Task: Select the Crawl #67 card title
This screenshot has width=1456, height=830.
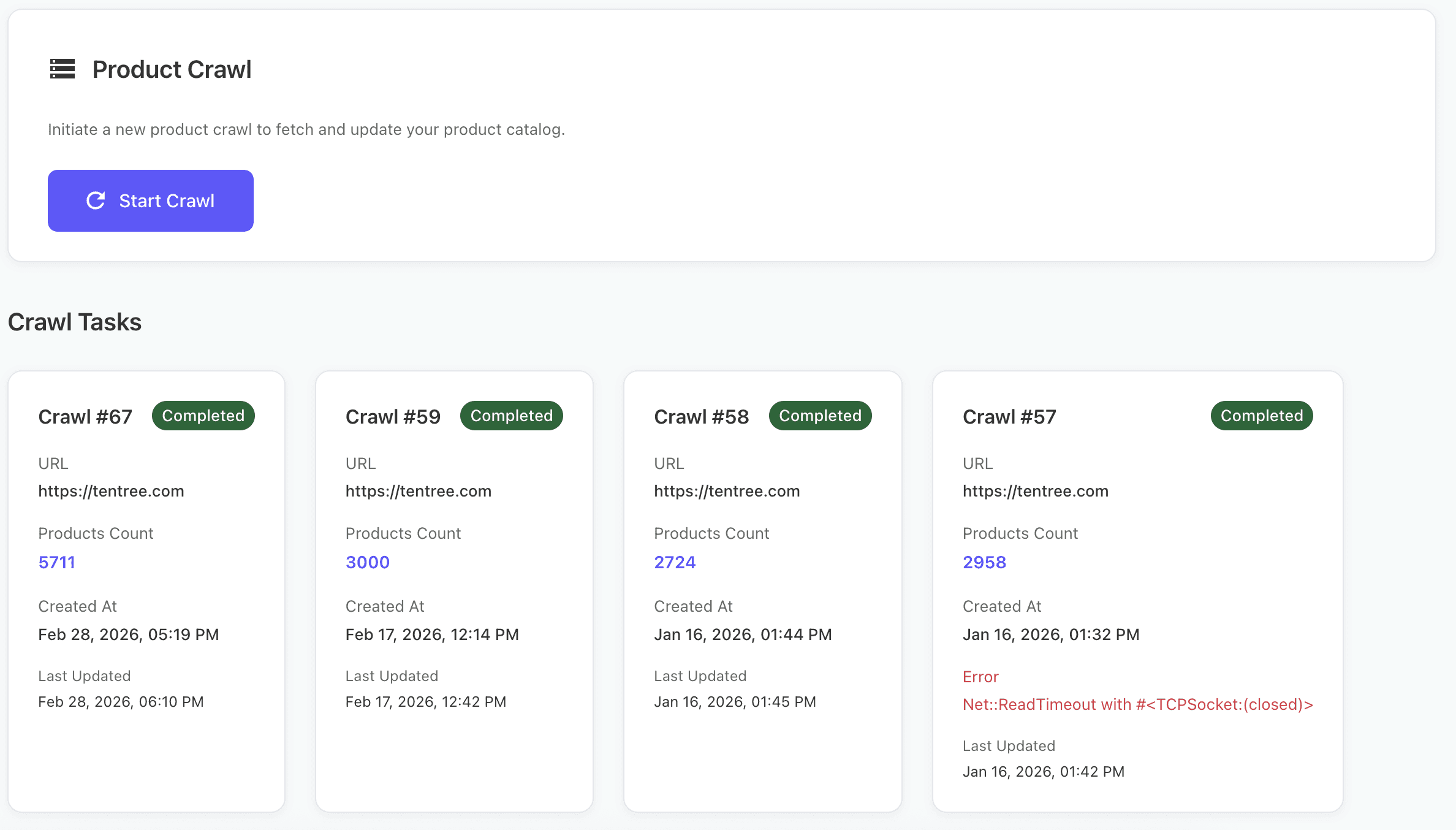Action: point(85,417)
